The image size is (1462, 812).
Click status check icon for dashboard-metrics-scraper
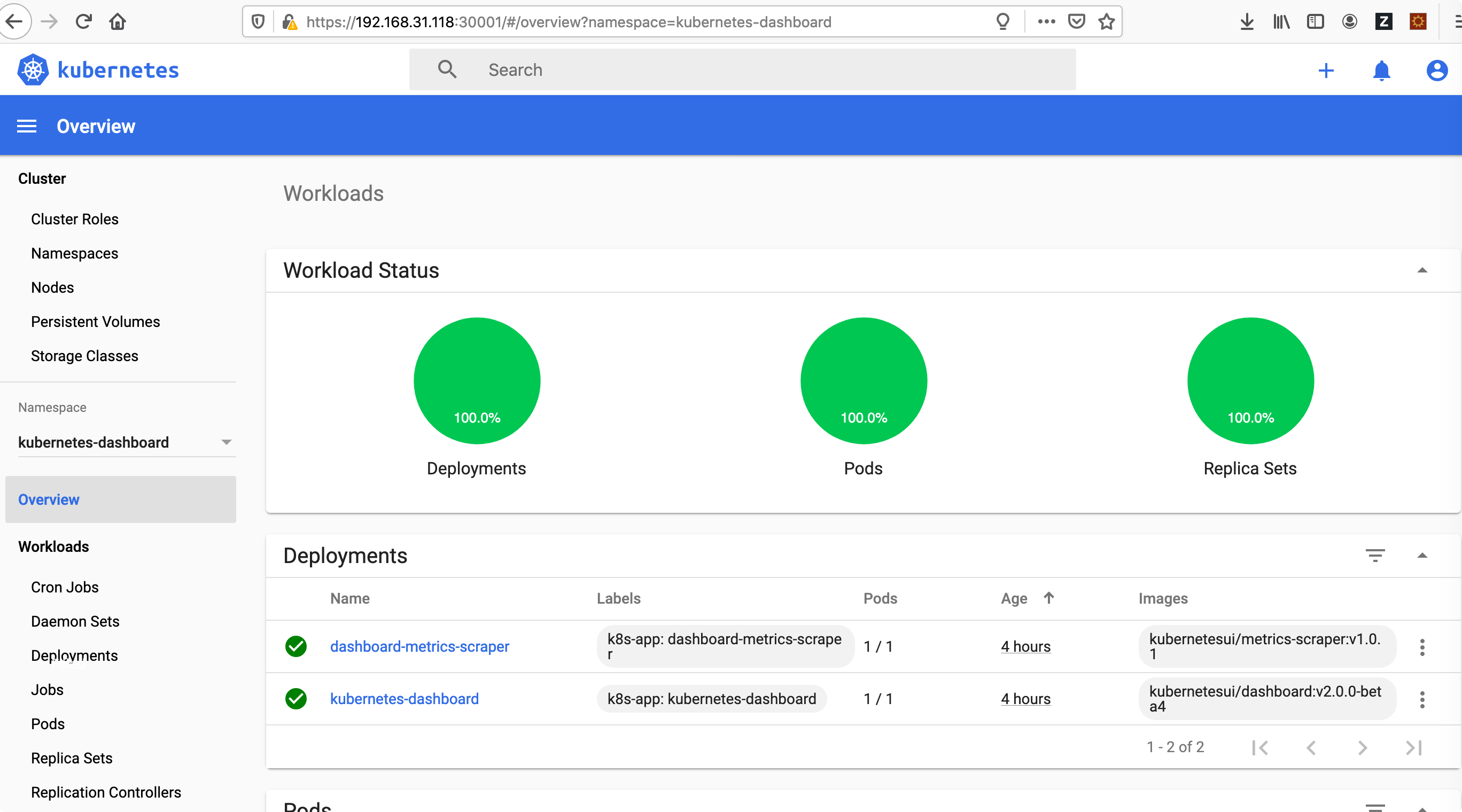295,646
